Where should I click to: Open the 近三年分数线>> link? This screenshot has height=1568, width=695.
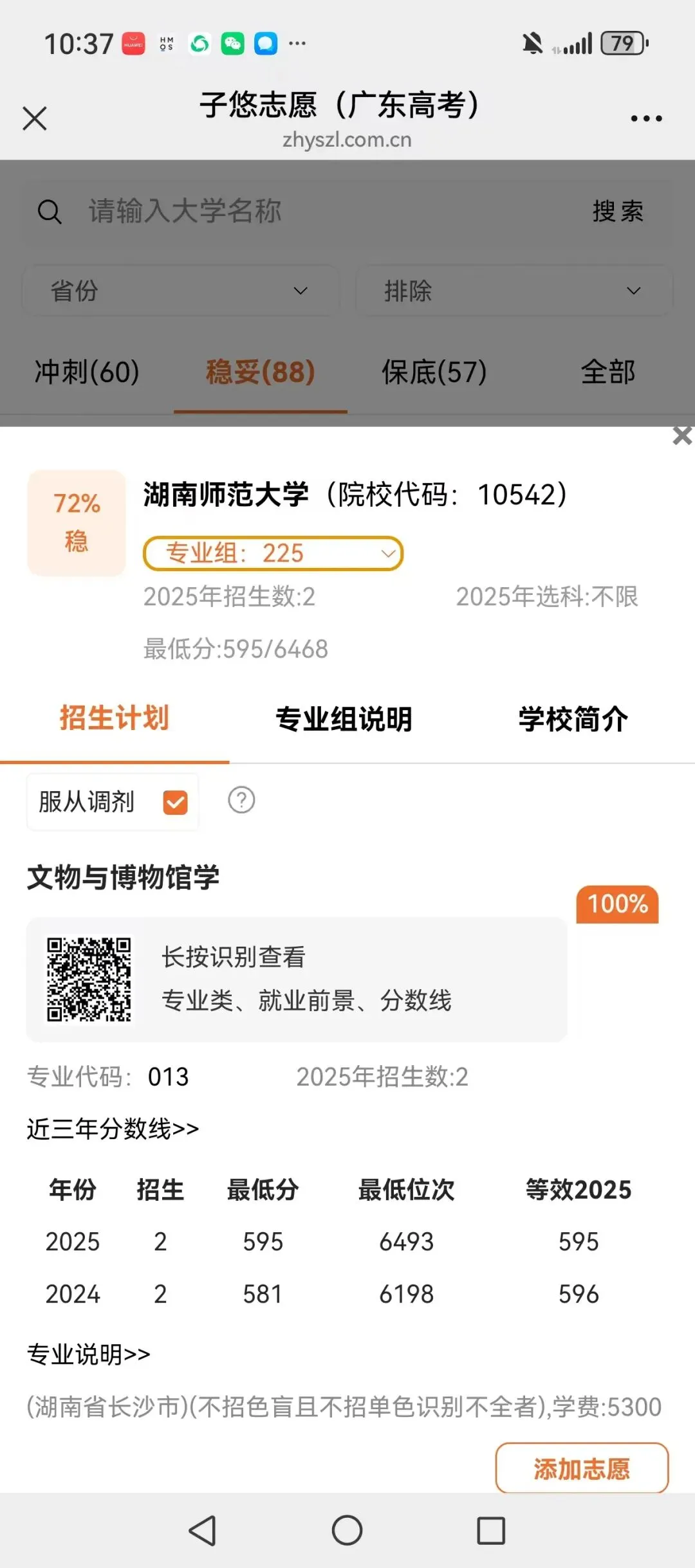coord(113,1129)
